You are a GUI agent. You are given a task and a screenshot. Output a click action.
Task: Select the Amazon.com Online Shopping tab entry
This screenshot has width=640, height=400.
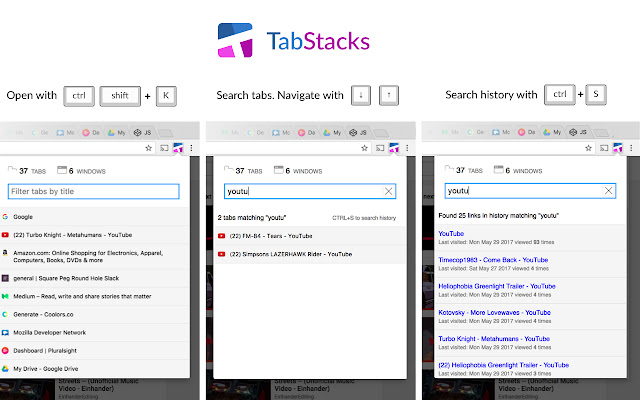pyautogui.click(x=95, y=256)
